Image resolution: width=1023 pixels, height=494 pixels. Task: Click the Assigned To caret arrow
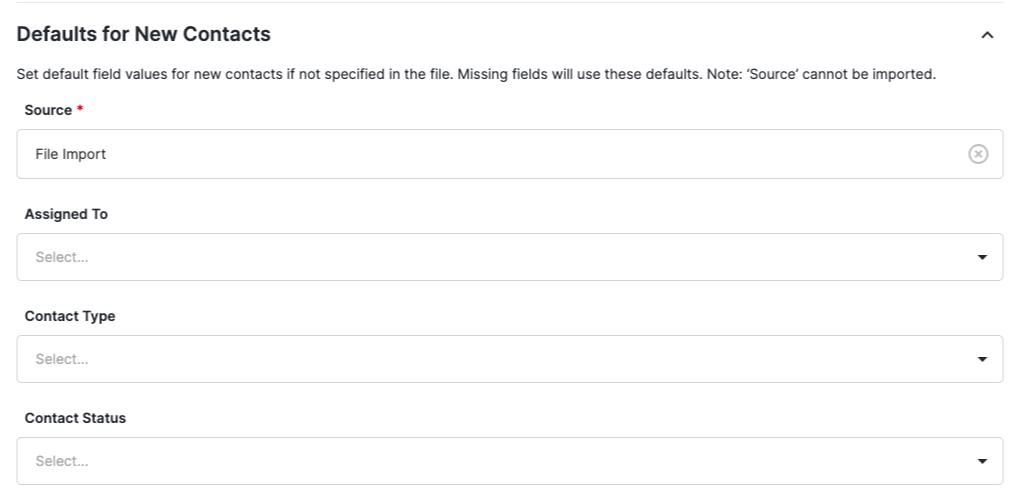(x=982, y=257)
